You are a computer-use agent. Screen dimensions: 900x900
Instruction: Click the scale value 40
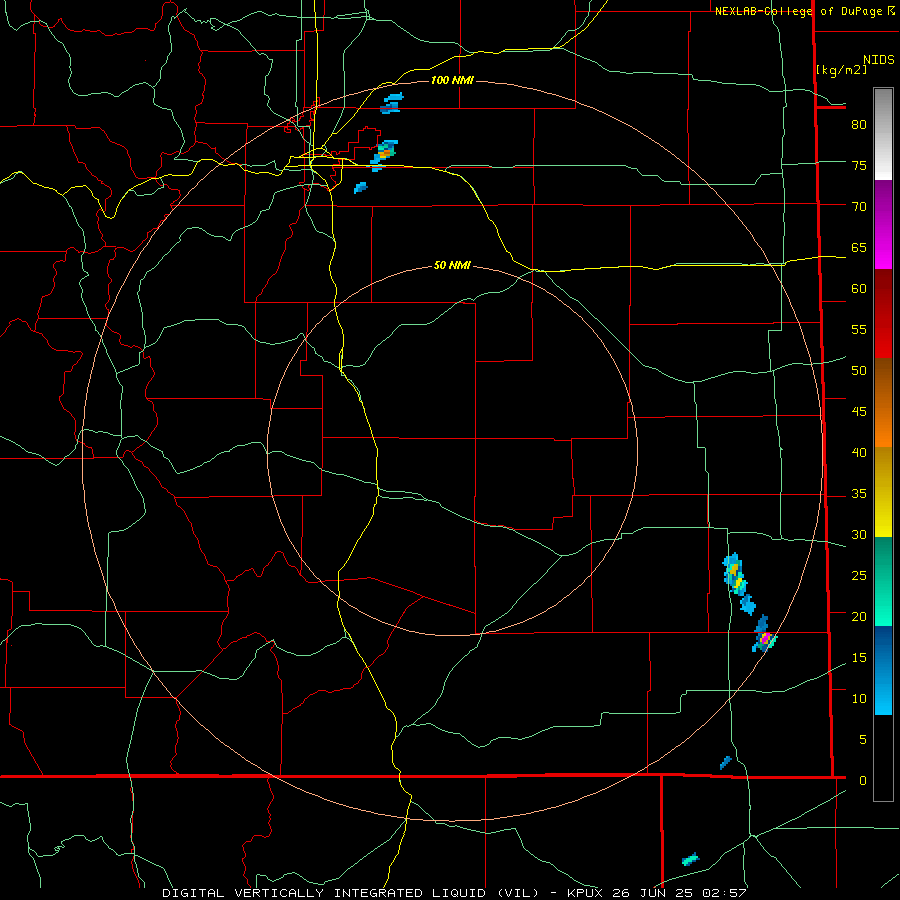point(859,452)
